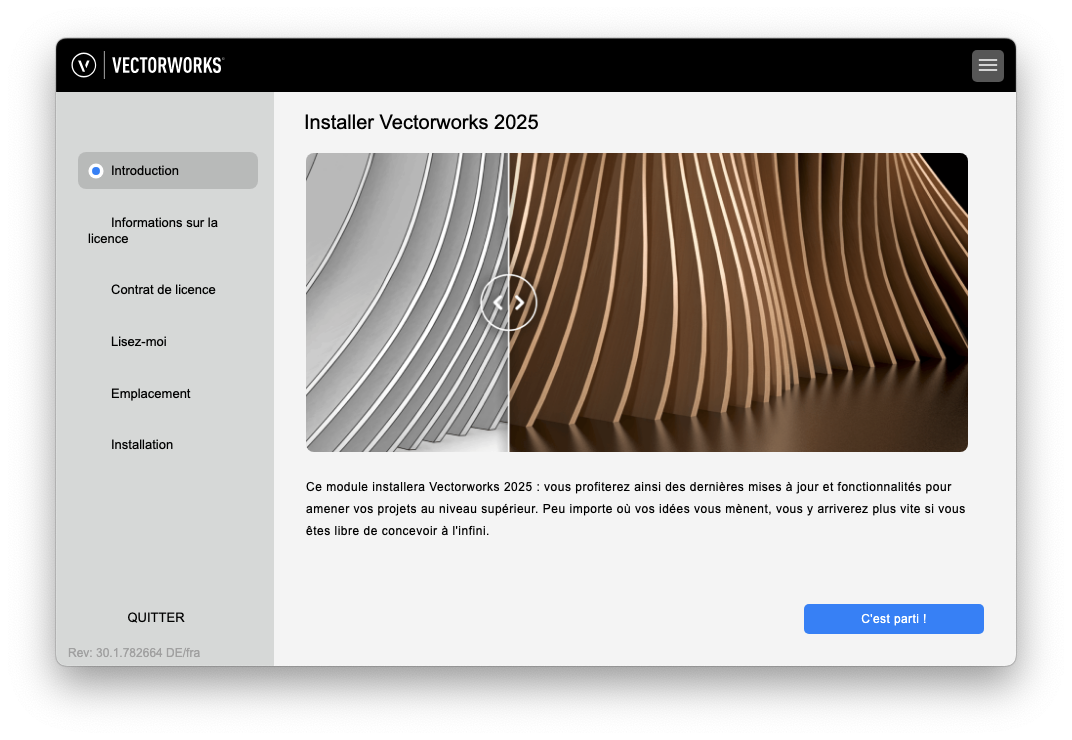Click the Vectorworks V logo icon

click(84, 66)
